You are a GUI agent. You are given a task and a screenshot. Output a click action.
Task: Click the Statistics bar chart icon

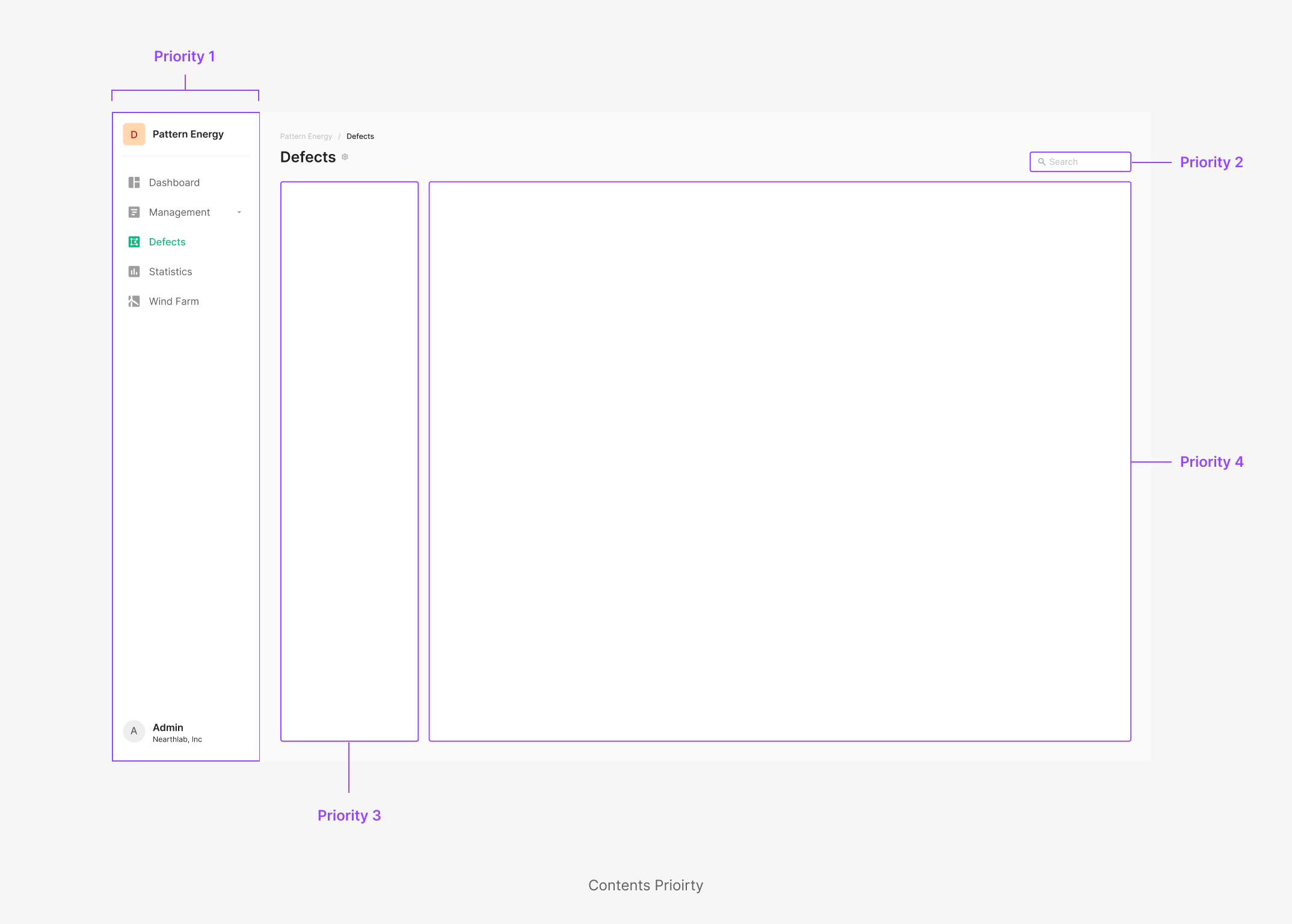(x=134, y=272)
